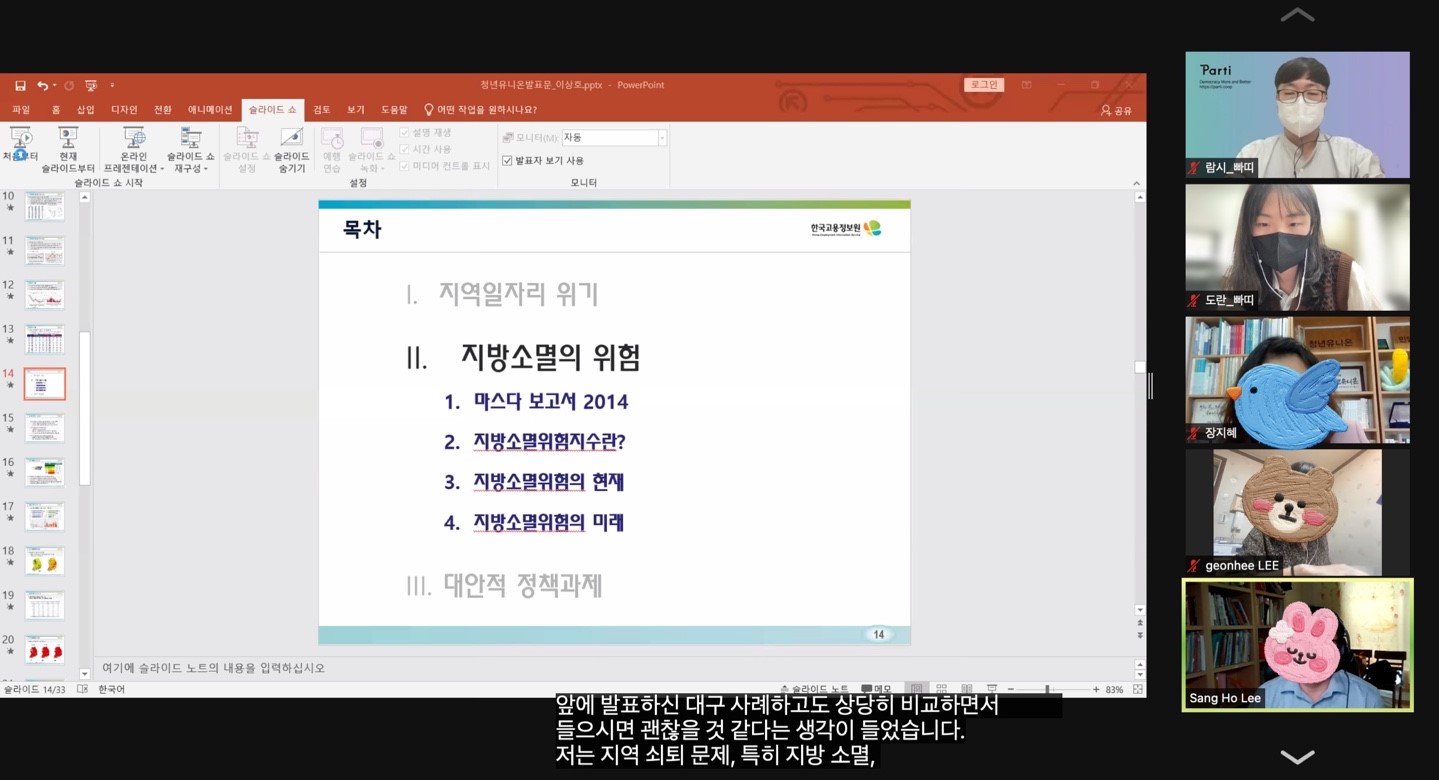
Task: Toggle the 시간 사용 checkbox
Action: pos(404,149)
